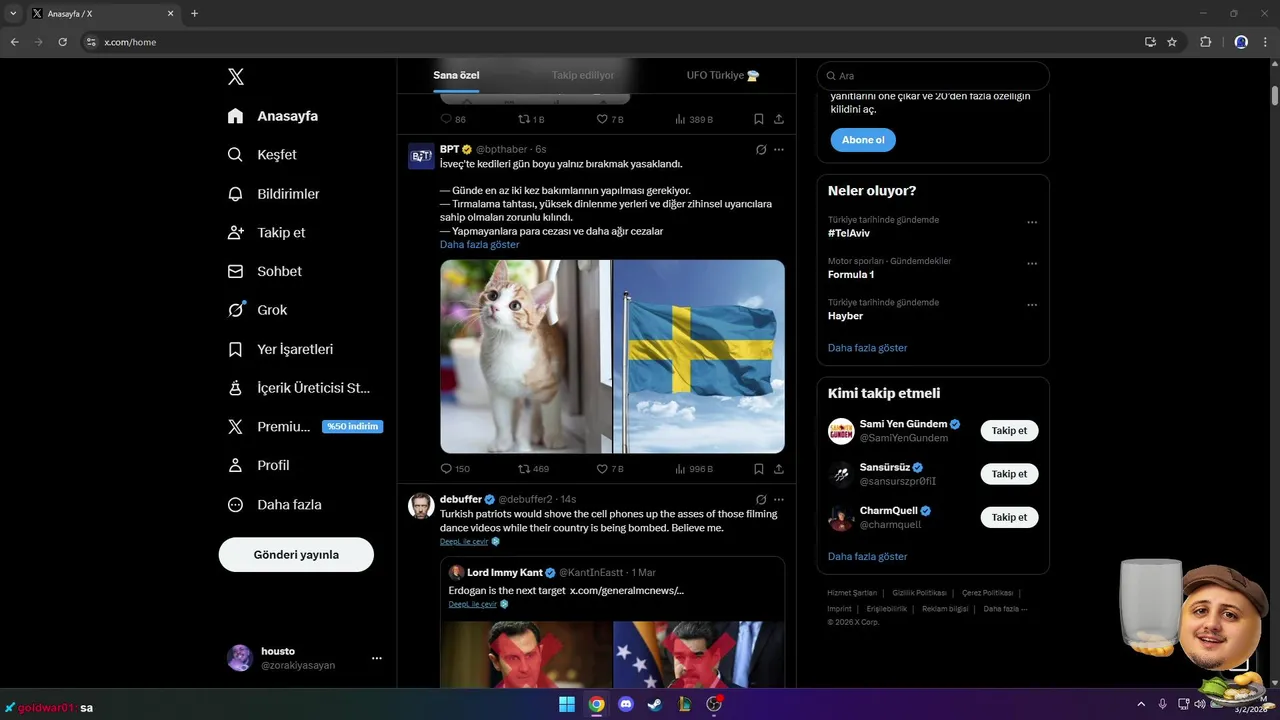Show more trends under Neler oluyor
1280x720 pixels.
(867, 348)
